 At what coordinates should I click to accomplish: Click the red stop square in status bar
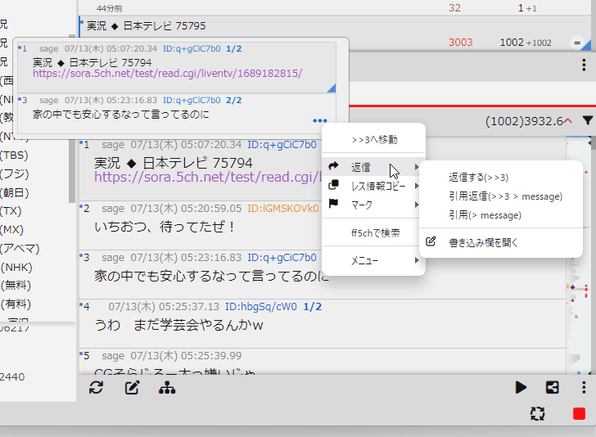coord(579,414)
